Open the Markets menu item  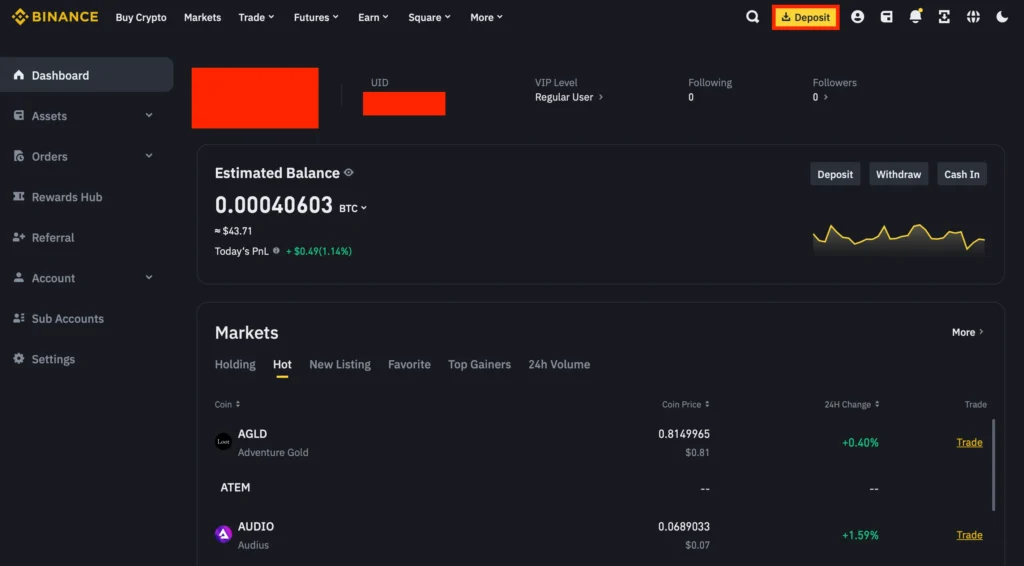[202, 18]
